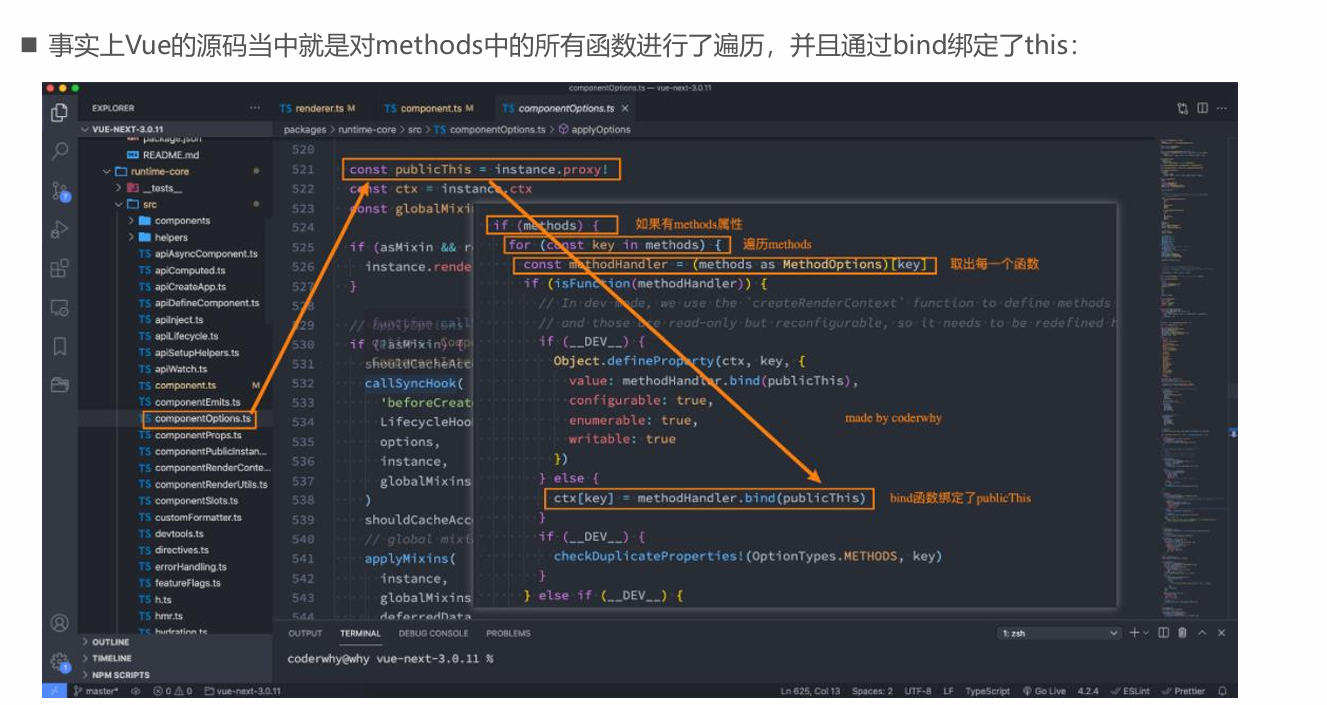Open the Remote Explorer view
This screenshot has height=705, width=1327.
coord(60,307)
